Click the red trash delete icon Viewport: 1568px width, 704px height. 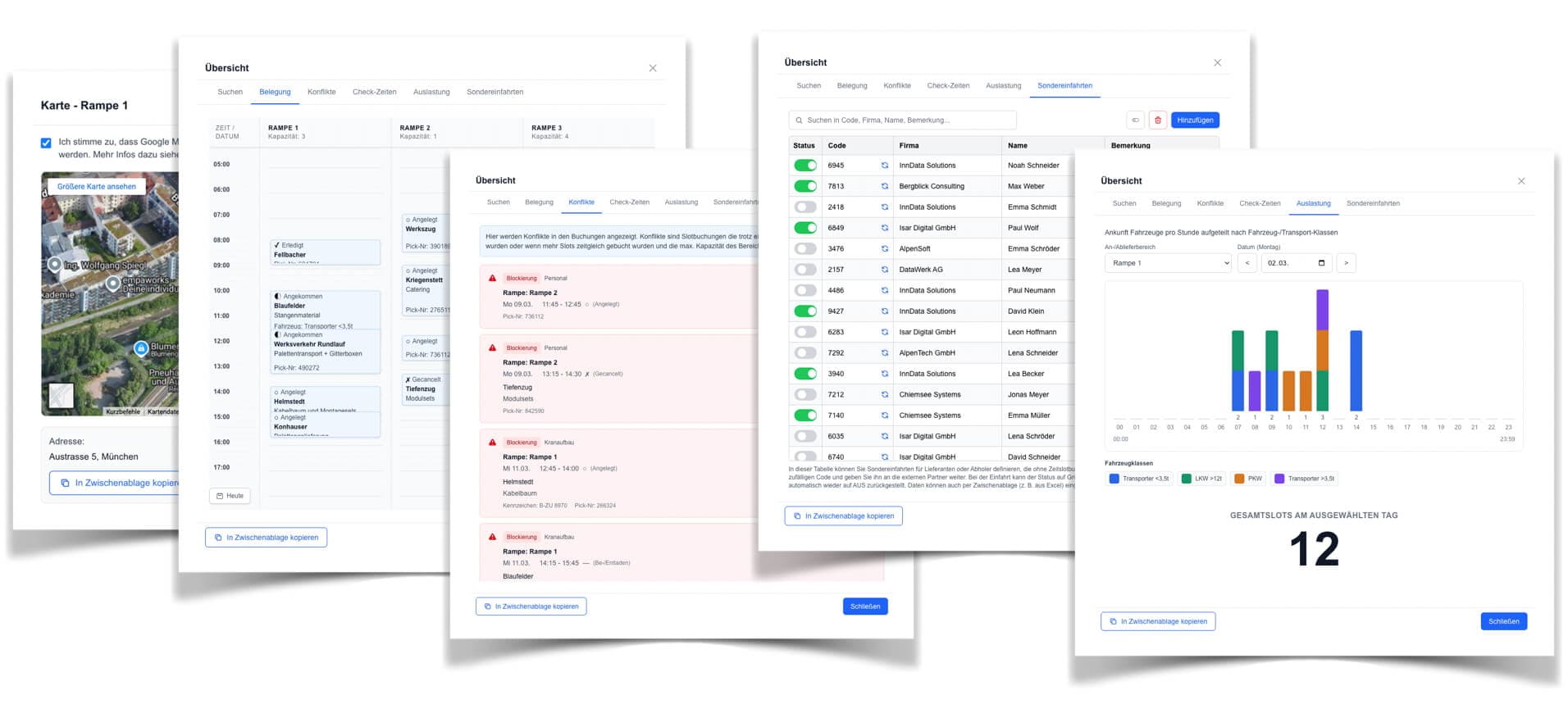1157,120
